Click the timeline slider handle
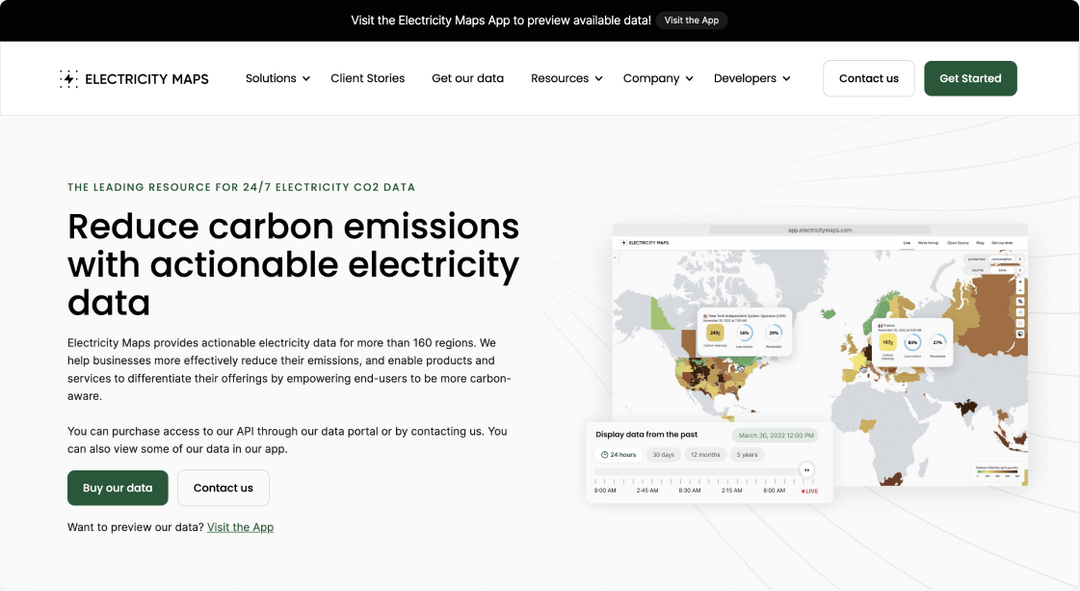Image resolution: width=1080 pixels, height=591 pixels. tap(807, 469)
